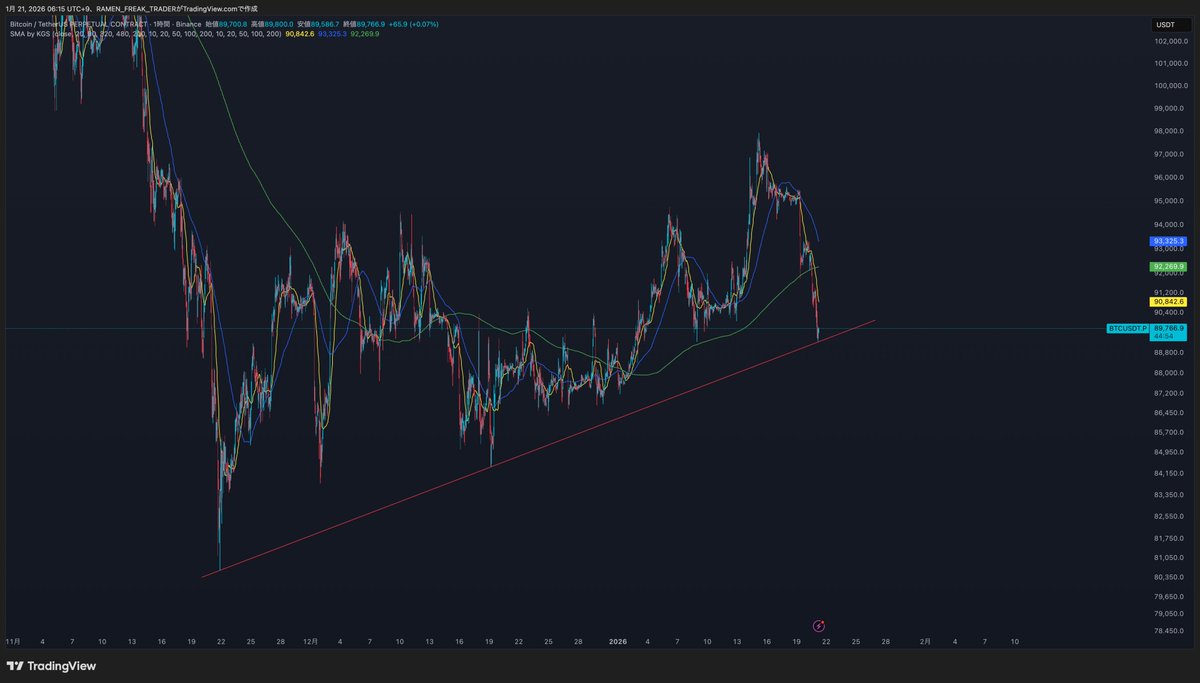Click the horizontal current-price line on chart

coord(555,328)
